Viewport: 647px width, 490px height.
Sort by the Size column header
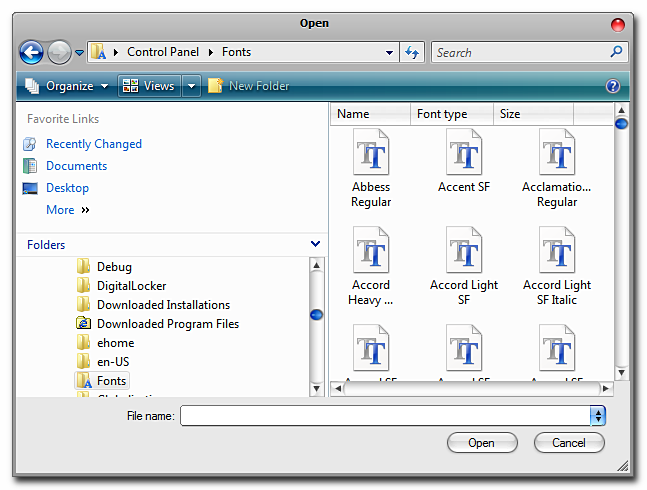[533, 114]
